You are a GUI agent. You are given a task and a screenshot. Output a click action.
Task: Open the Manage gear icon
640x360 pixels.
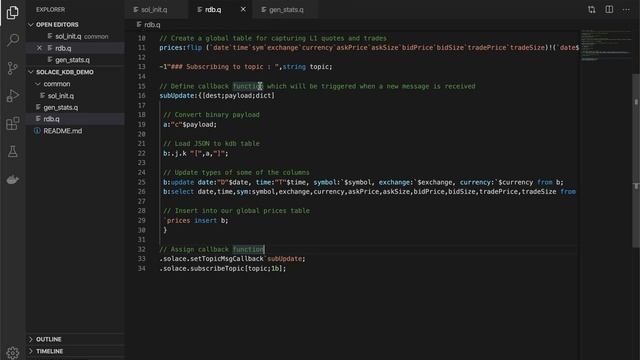13,353
